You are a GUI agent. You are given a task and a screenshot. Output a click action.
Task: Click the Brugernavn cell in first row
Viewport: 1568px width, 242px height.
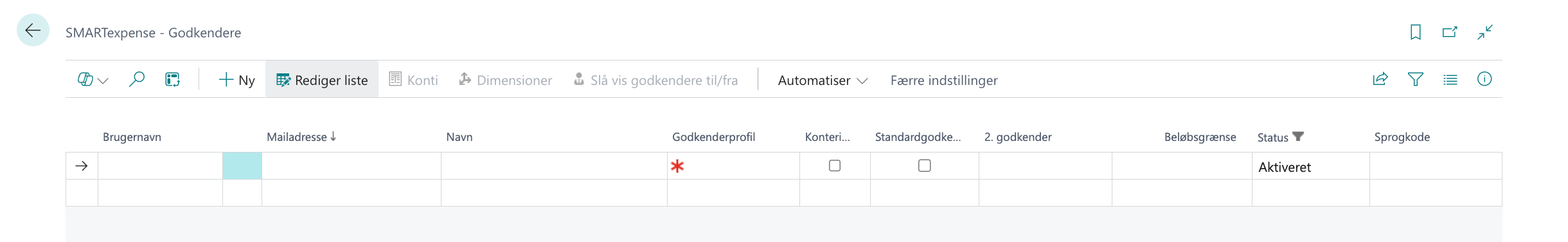[x=160, y=166]
